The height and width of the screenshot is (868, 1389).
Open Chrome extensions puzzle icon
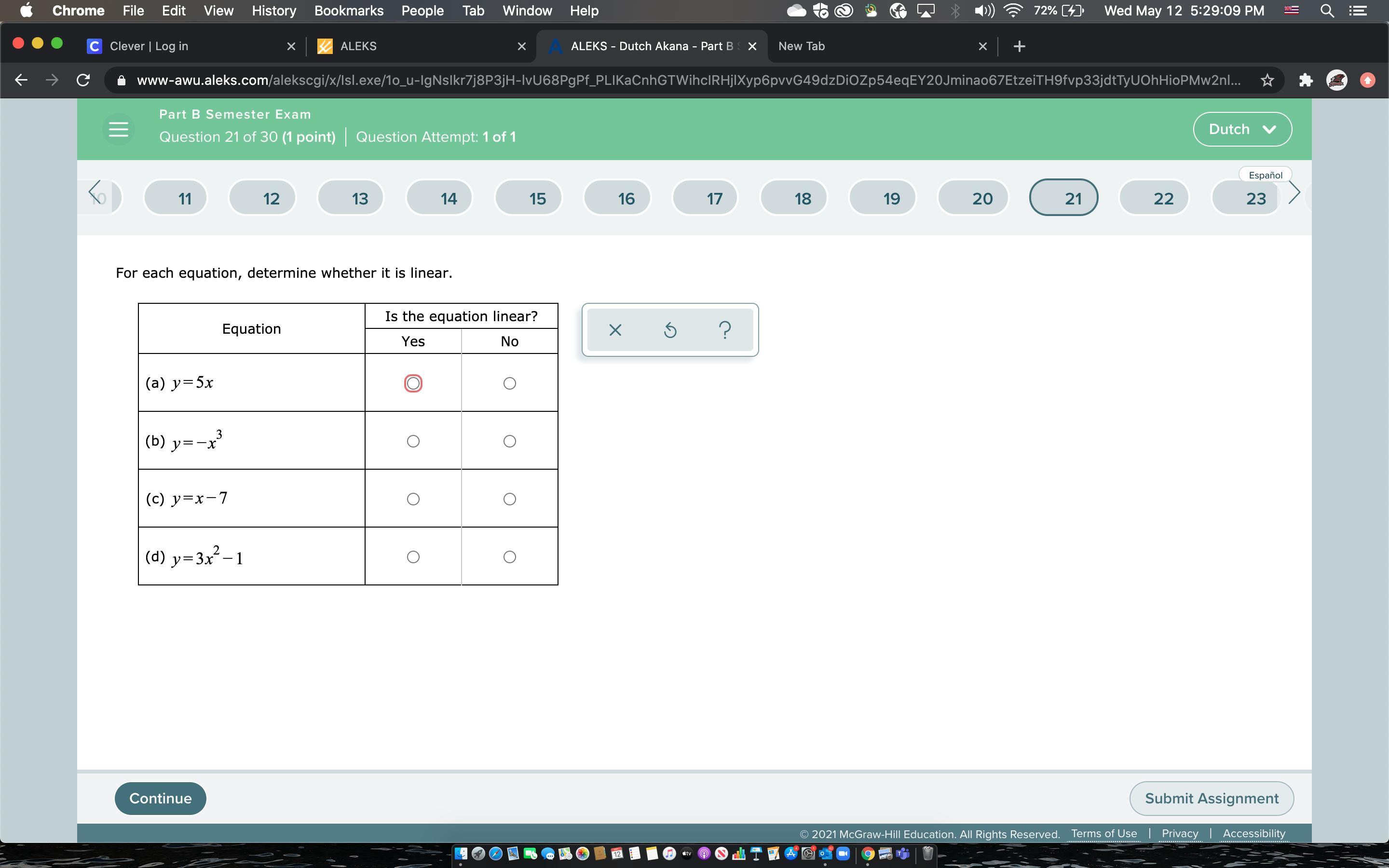pyautogui.click(x=1306, y=81)
